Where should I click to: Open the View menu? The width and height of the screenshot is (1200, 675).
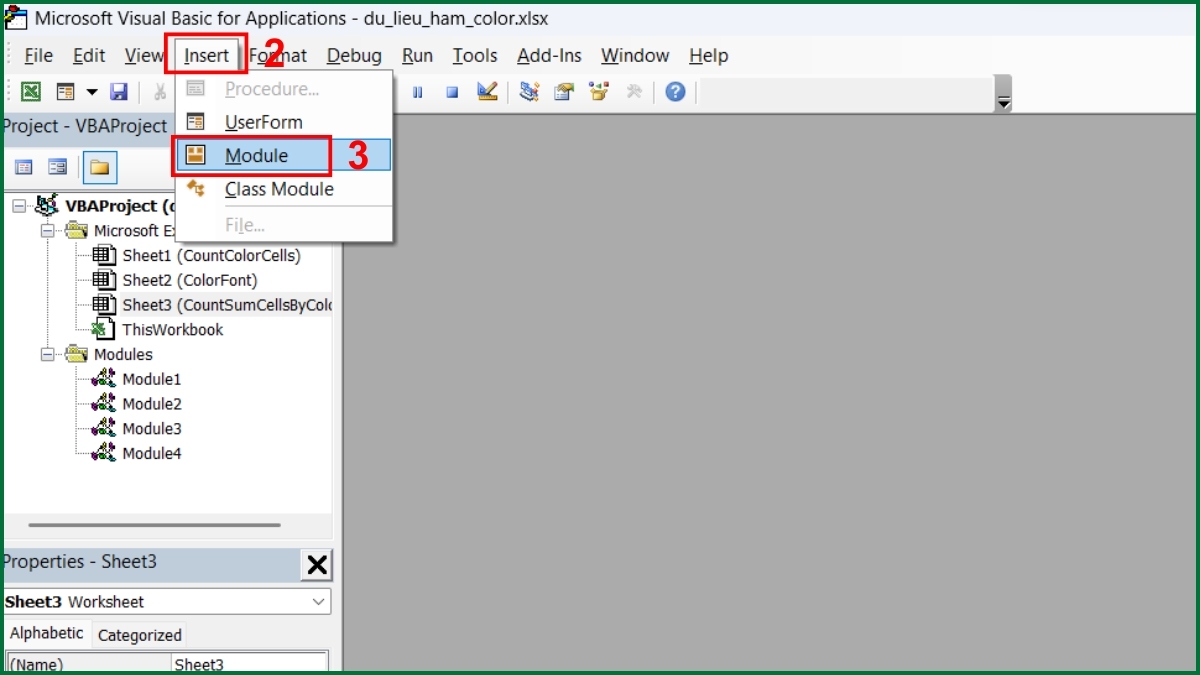point(144,56)
